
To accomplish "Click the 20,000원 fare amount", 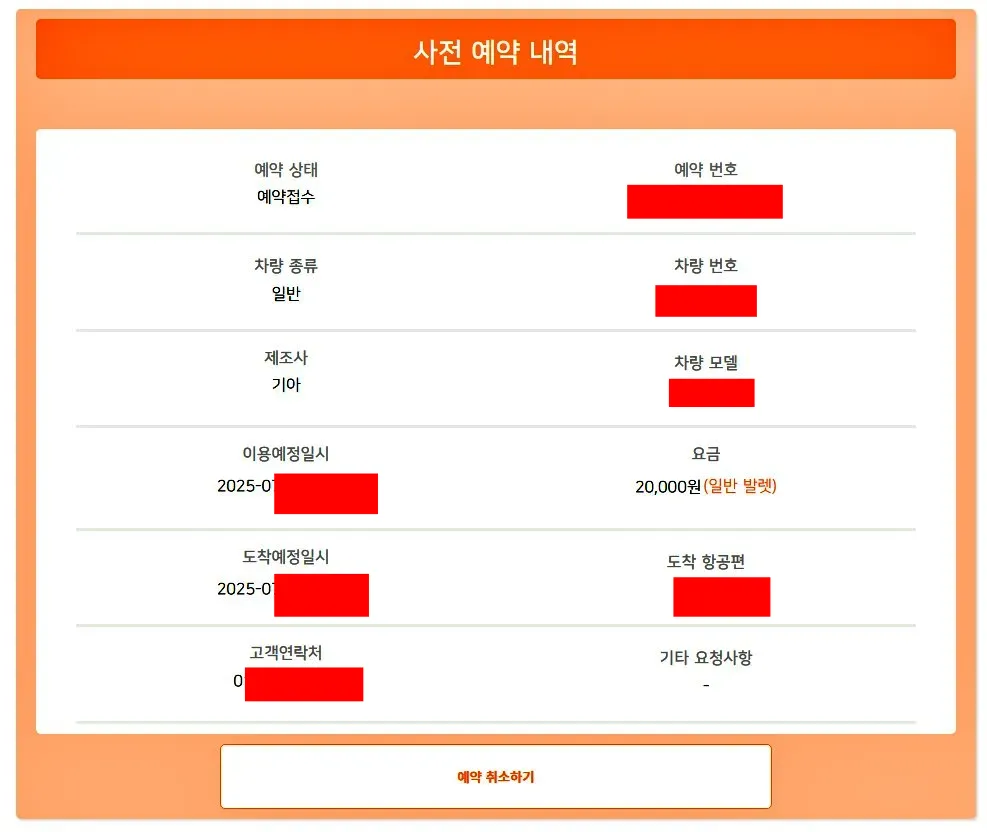I will pyautogui.click(x=668, y=486).
